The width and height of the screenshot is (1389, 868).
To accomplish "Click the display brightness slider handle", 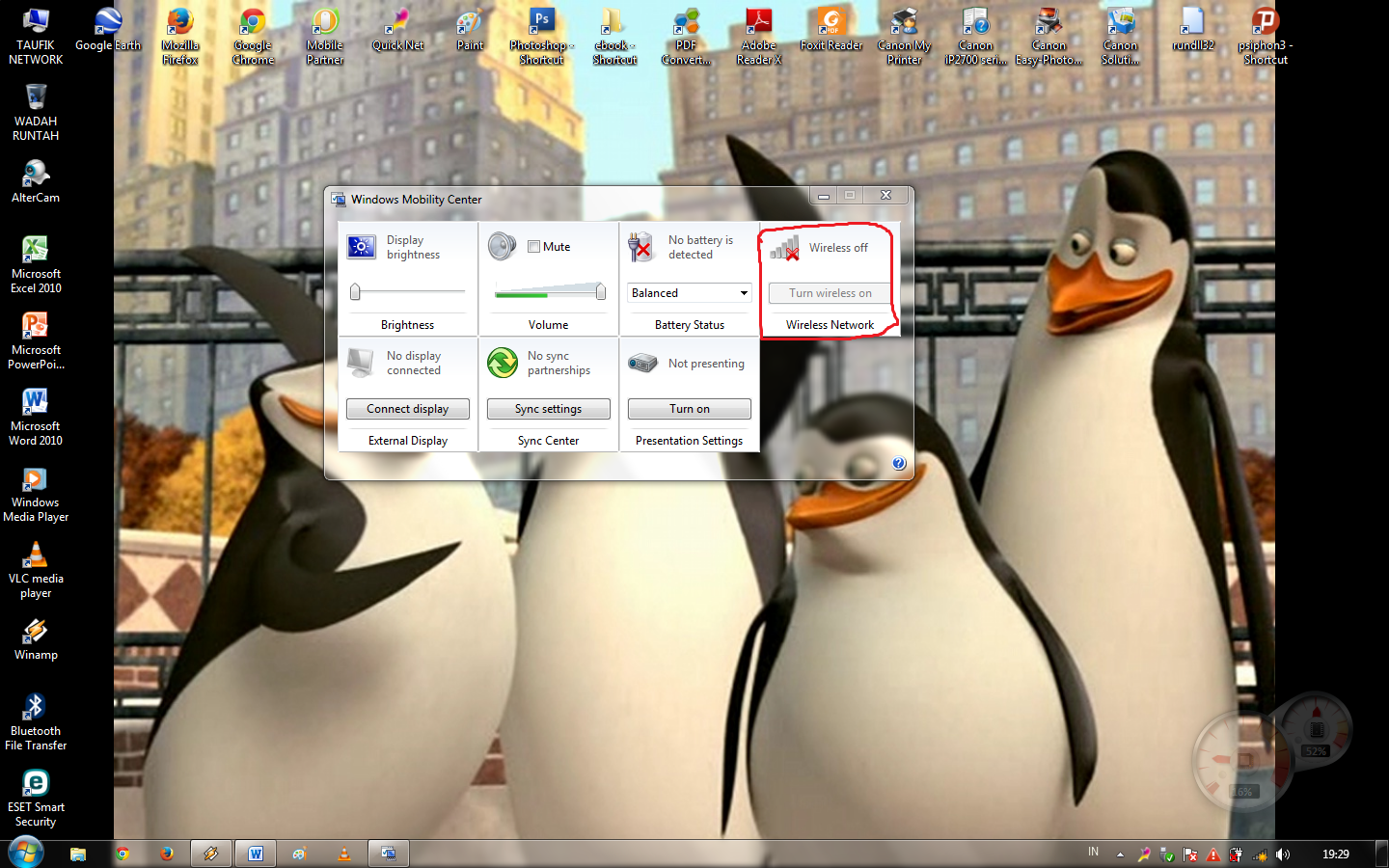I will coord(355,291).
